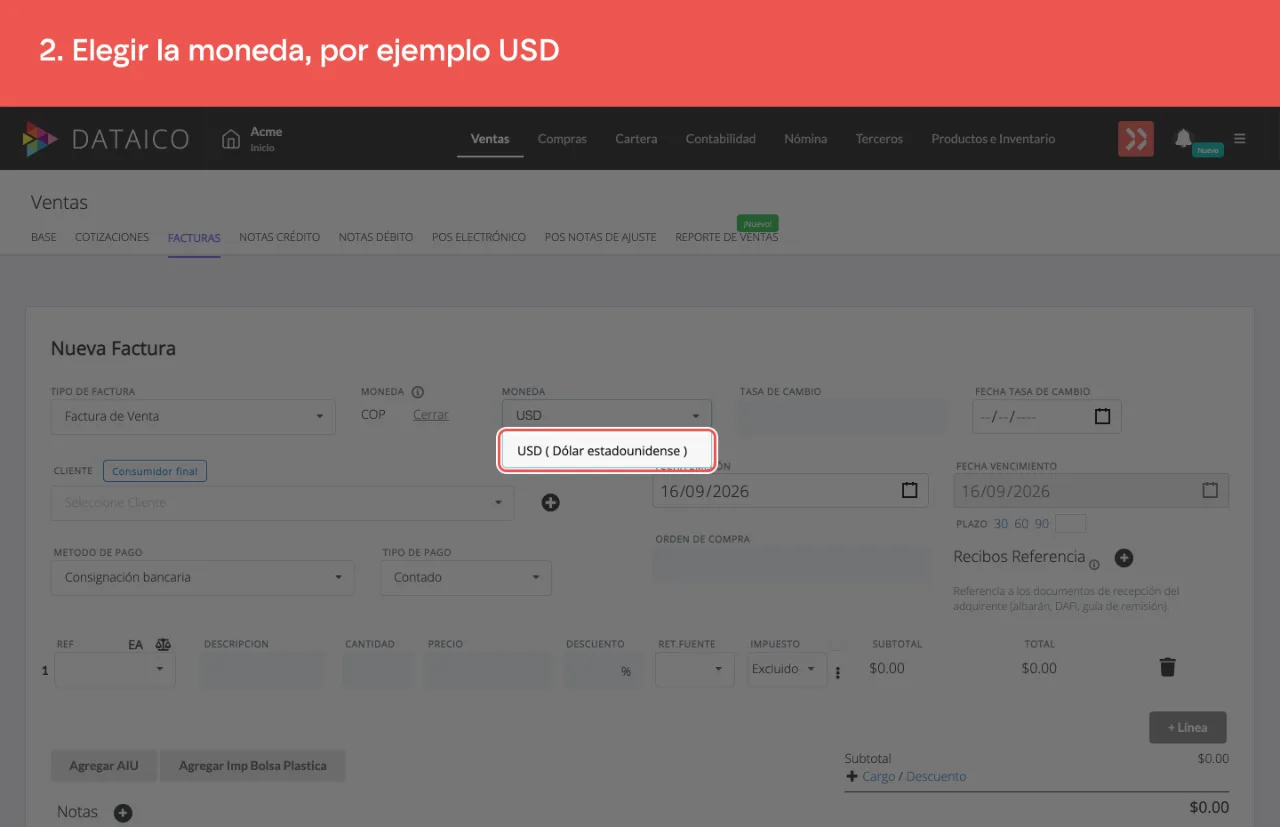1280x827 pixels.
Task: Open the three-dot menu beside Impuesto
Action: coord(838,672)
